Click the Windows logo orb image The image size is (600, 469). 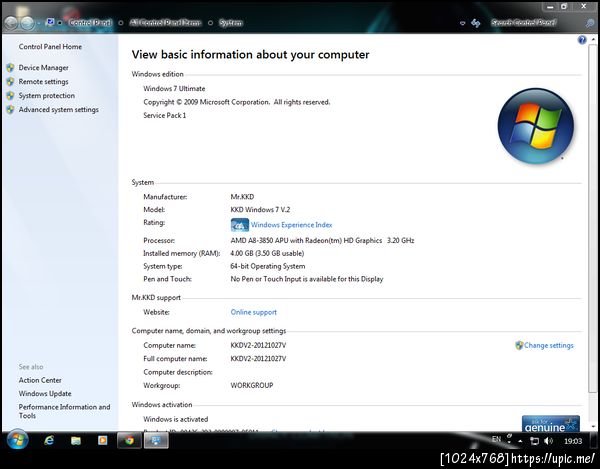coord(536,126)
